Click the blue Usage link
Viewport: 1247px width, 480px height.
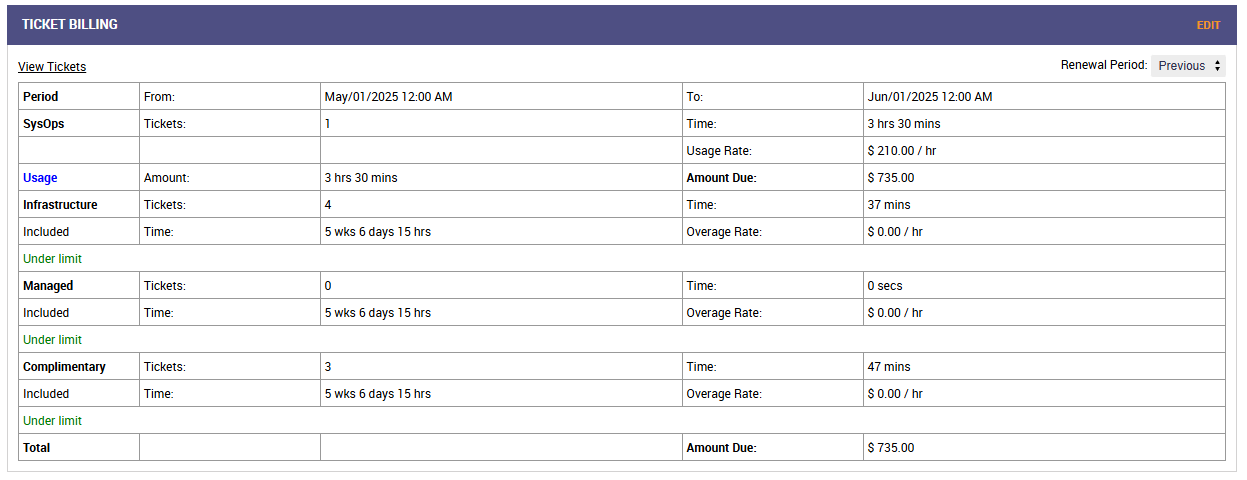tap(40, 178)
